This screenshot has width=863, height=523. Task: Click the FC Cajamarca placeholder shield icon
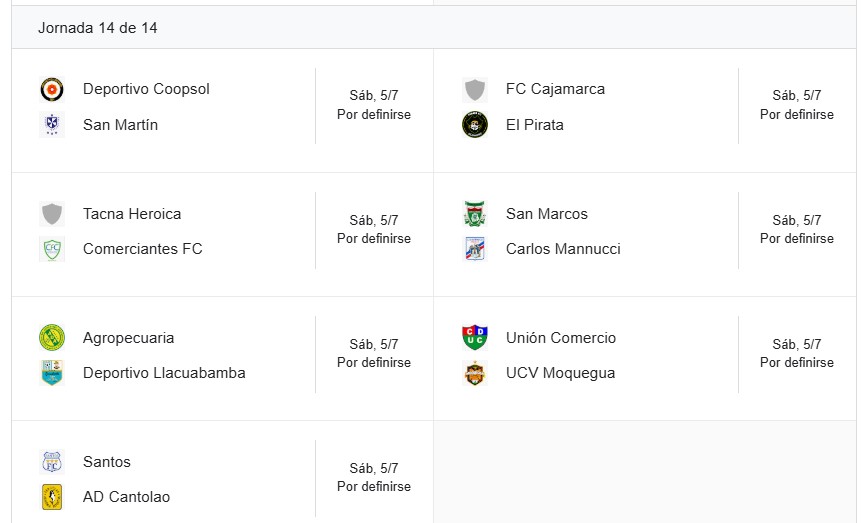475,89
